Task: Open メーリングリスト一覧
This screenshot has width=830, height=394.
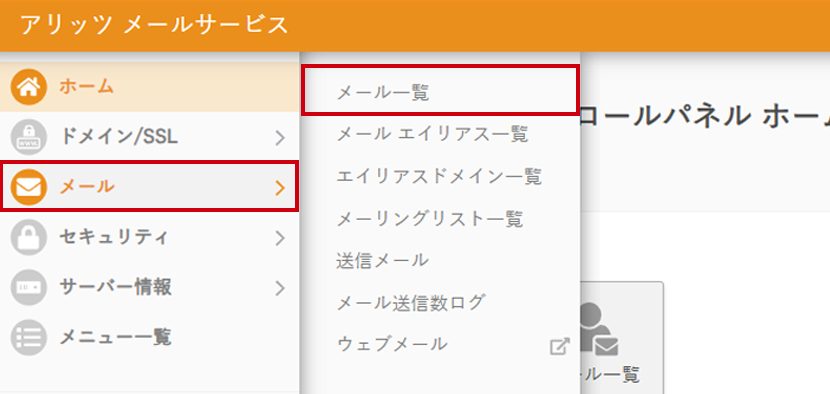Action: click(430, 218)
